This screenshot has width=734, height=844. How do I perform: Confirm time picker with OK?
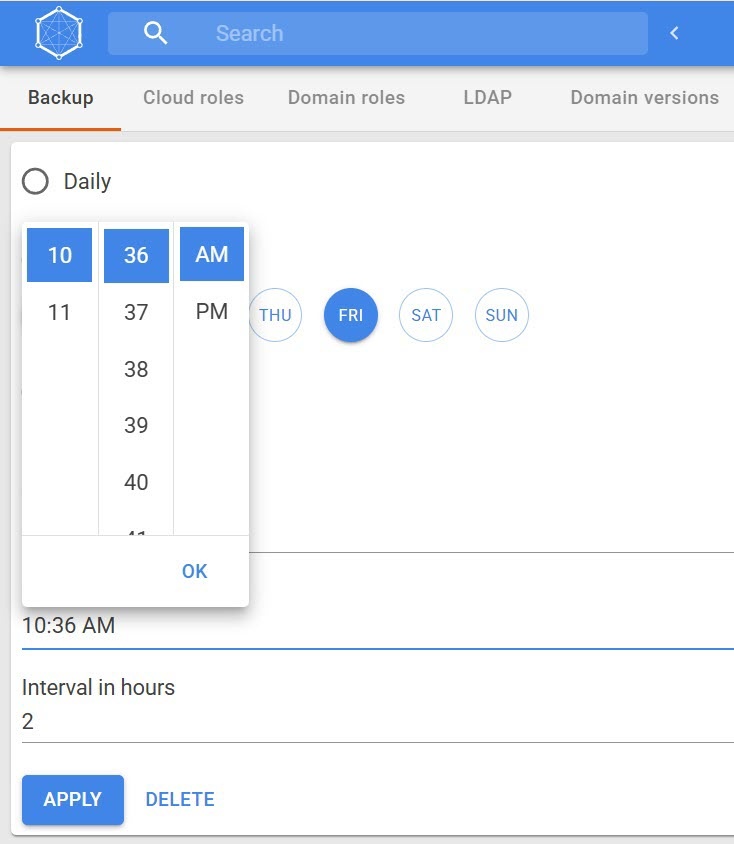194,571
